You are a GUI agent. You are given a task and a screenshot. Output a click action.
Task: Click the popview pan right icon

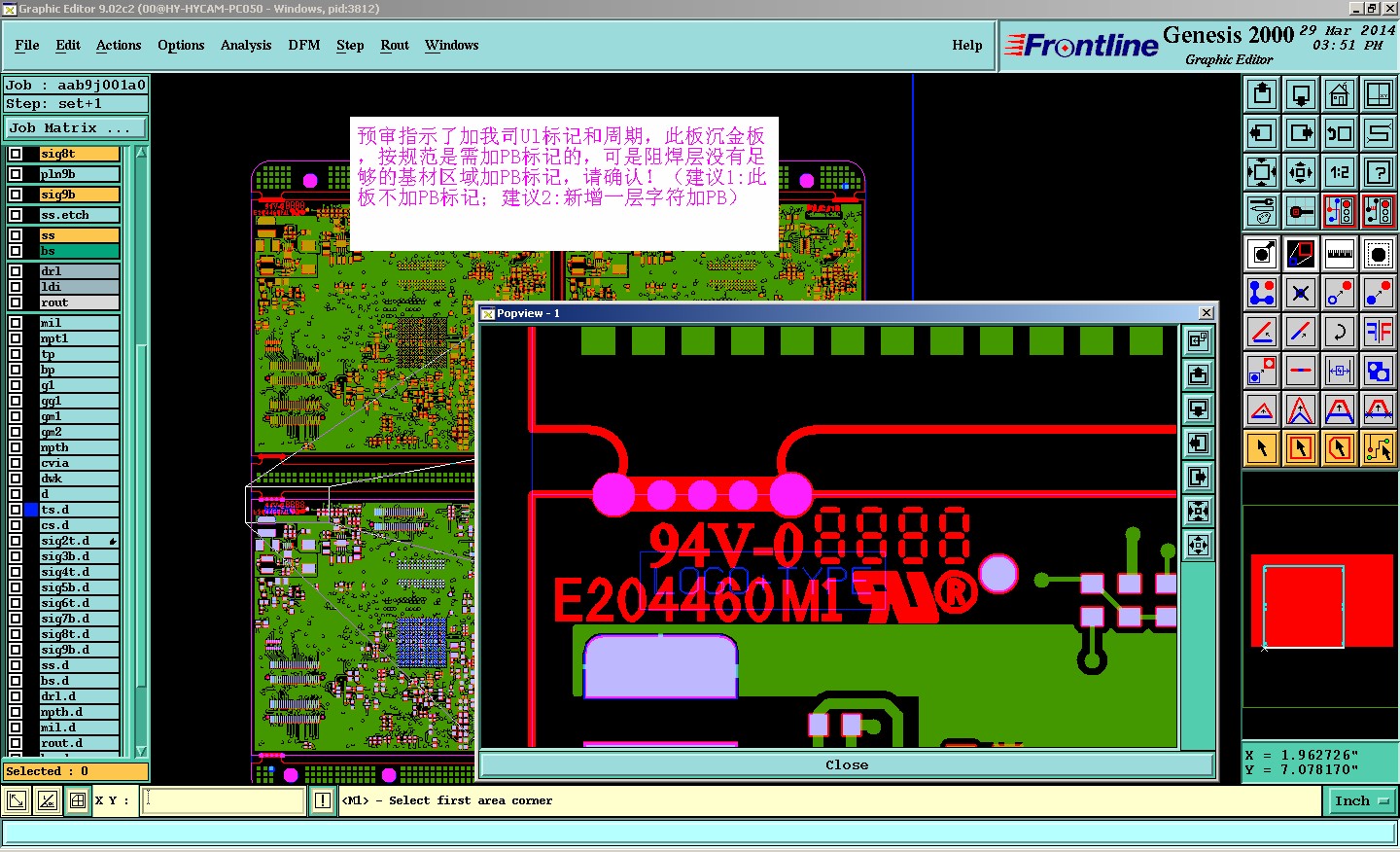[1199, 477]
